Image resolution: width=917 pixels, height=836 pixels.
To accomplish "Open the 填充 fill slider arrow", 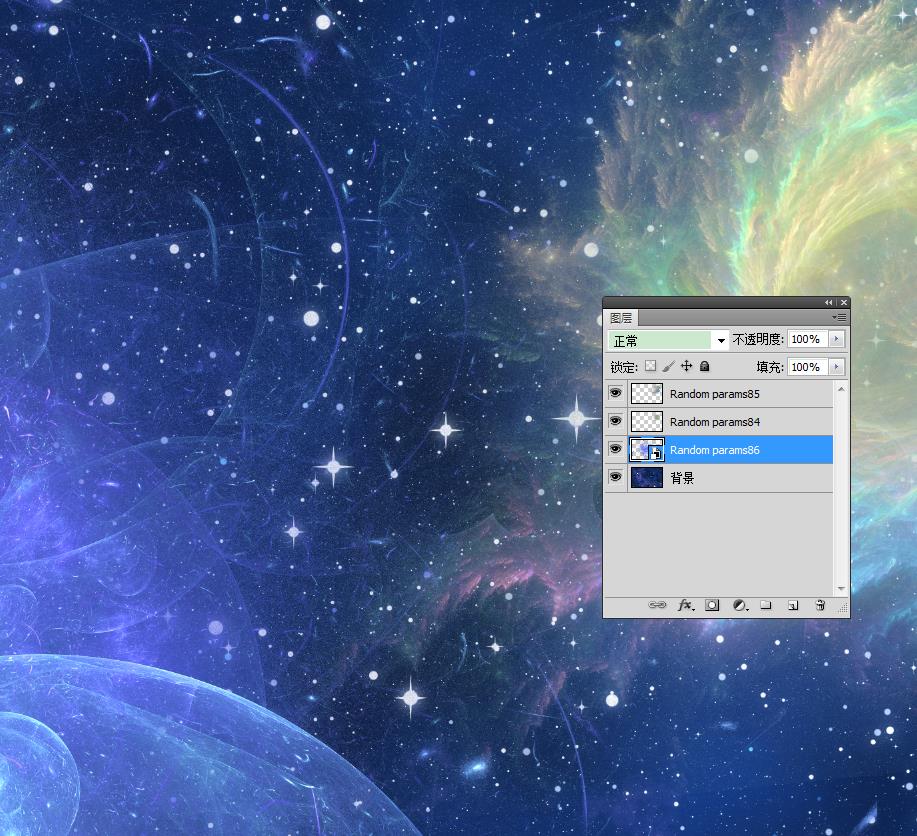I will click(836, 367).
